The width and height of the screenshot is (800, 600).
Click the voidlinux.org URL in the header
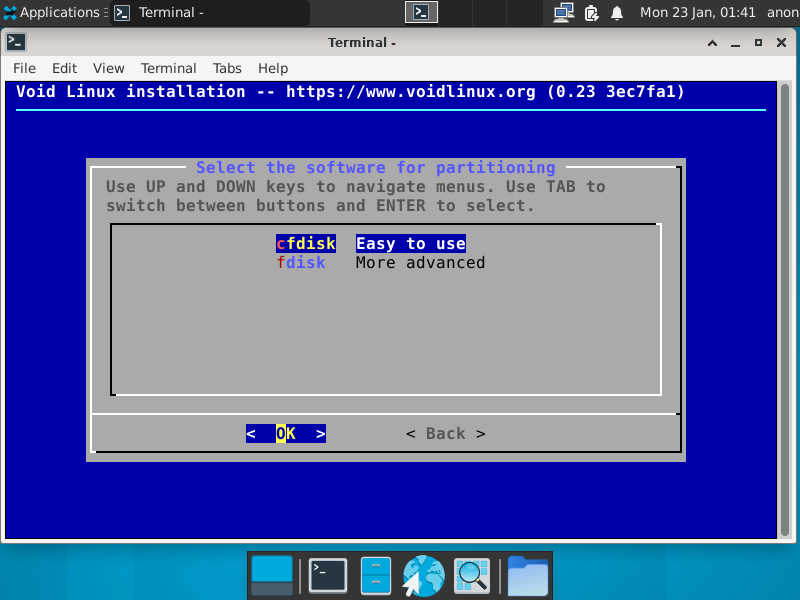(411, 92)
